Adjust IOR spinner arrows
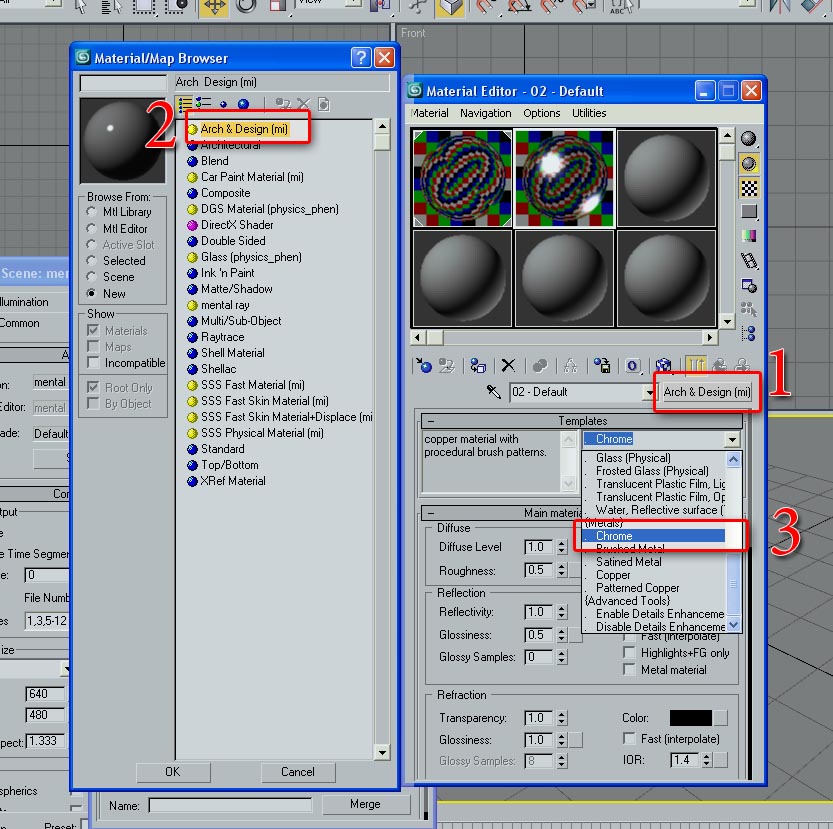Viewport: 833px width, 829px height. (707, 760)
